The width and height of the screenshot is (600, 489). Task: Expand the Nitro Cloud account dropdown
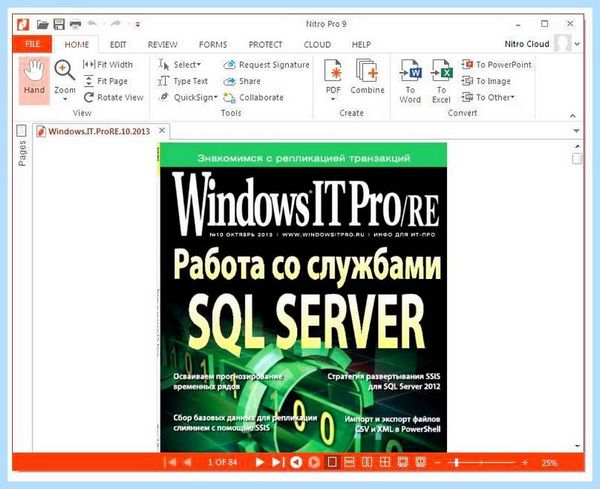pos(577,44)
